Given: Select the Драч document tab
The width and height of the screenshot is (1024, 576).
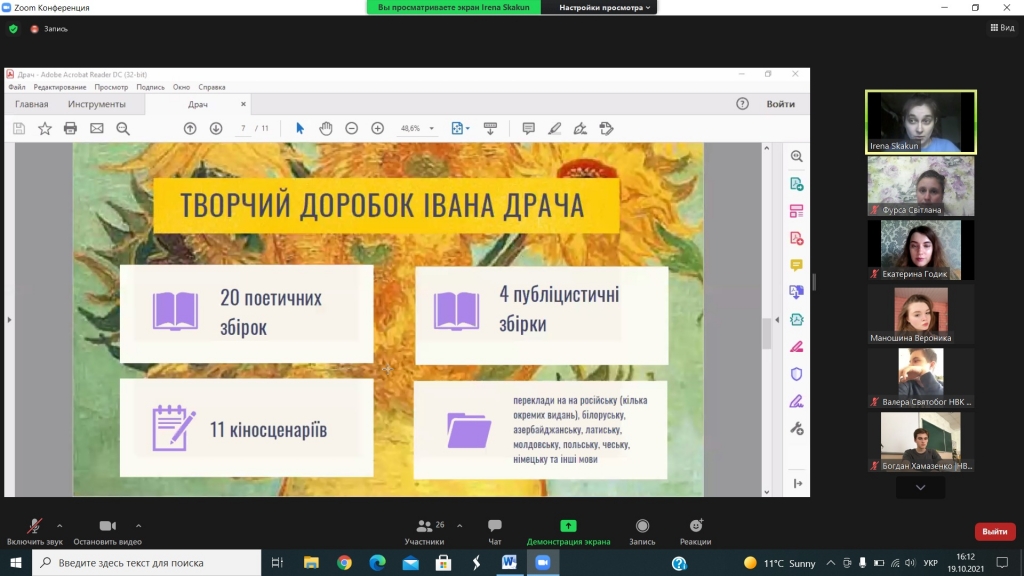Looking at the screenshot, I should [x=198, y=104].
